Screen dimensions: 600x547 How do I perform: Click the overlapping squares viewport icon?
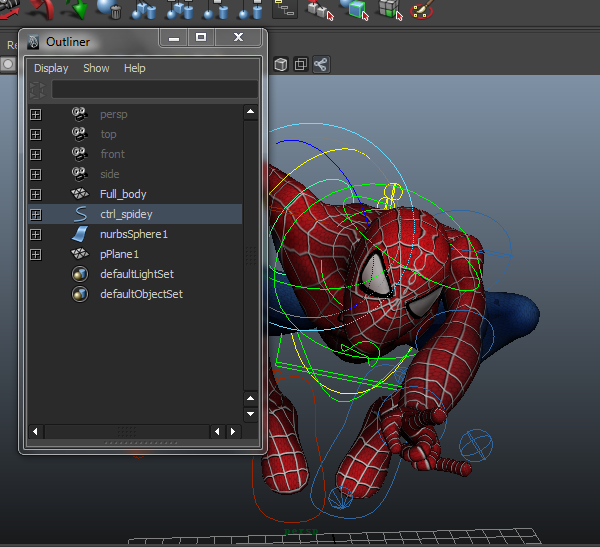click(x=301, y=64)
